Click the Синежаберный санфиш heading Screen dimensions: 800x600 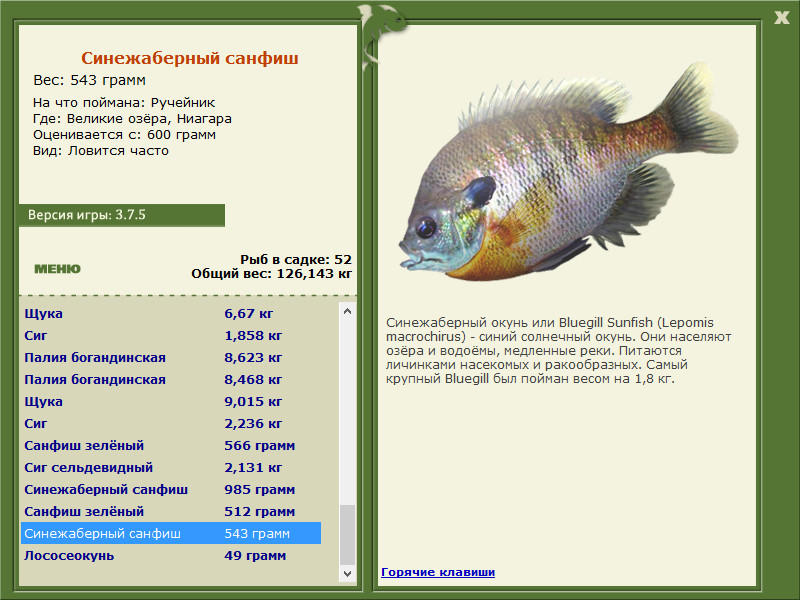190,58
